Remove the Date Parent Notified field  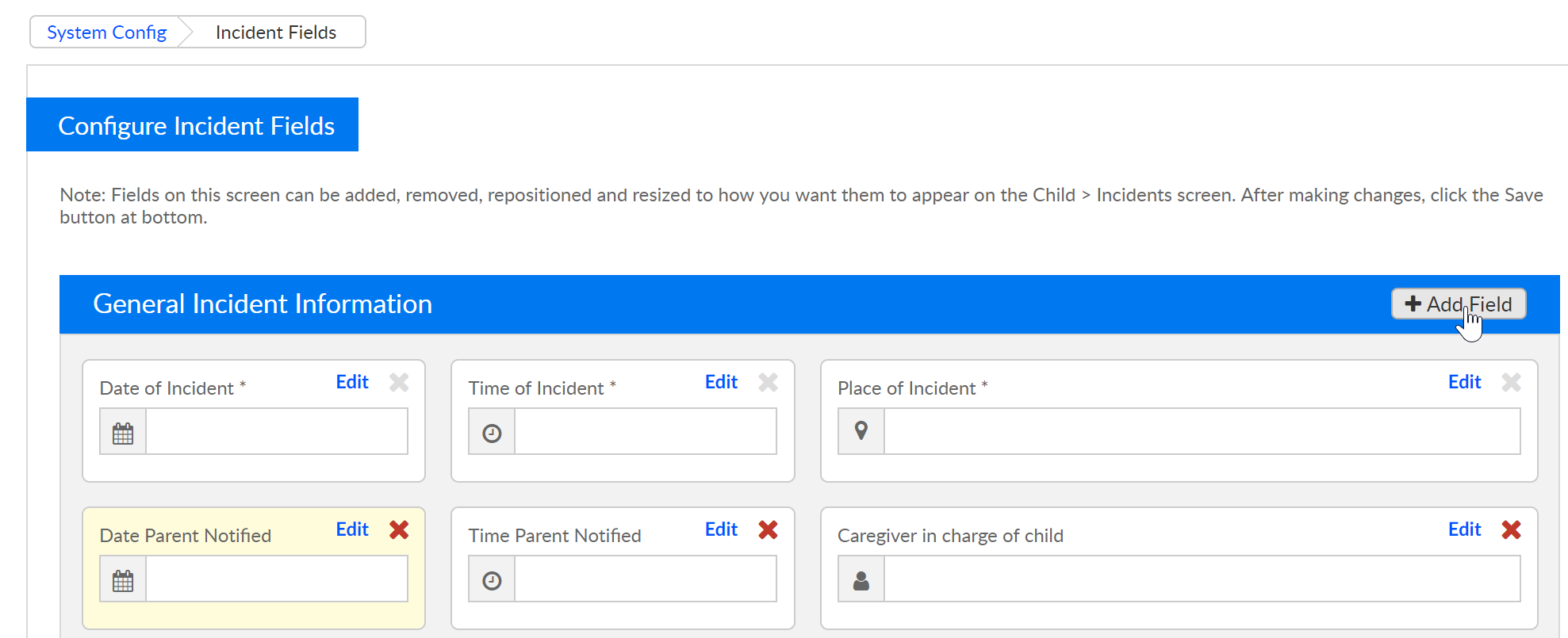pos(399,529)
